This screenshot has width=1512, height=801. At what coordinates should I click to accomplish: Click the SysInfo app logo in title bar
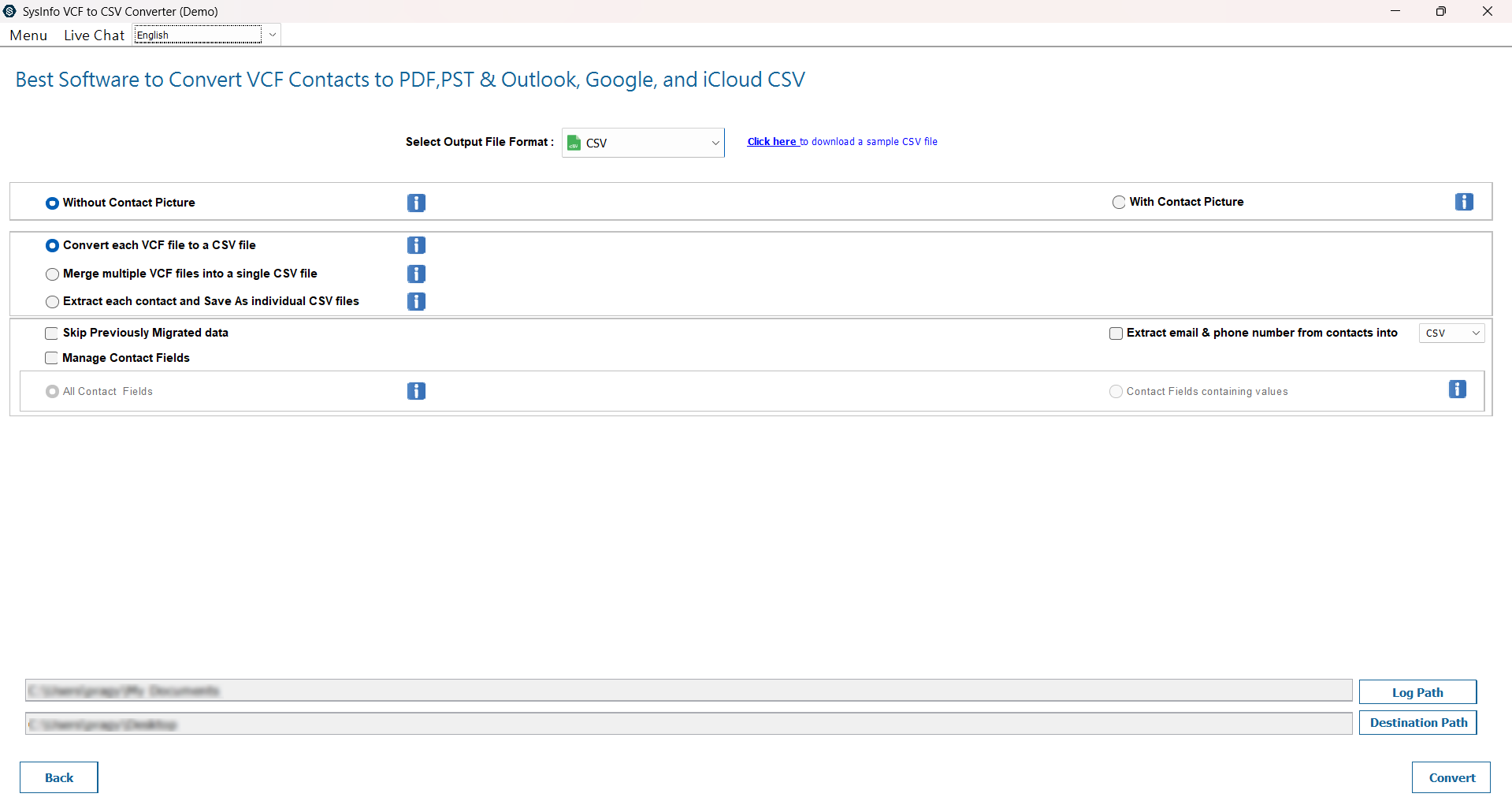[9, 11]
